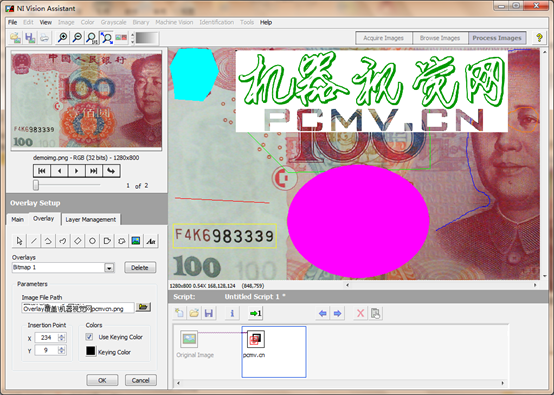Click the image browser slider handle
Viewport: 554px width, 395px height.
tap(36, 185)
